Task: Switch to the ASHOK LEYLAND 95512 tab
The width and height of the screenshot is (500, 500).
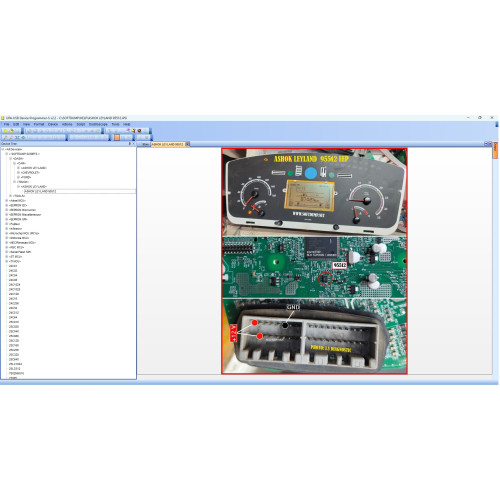Action: [x=167, y=144]
